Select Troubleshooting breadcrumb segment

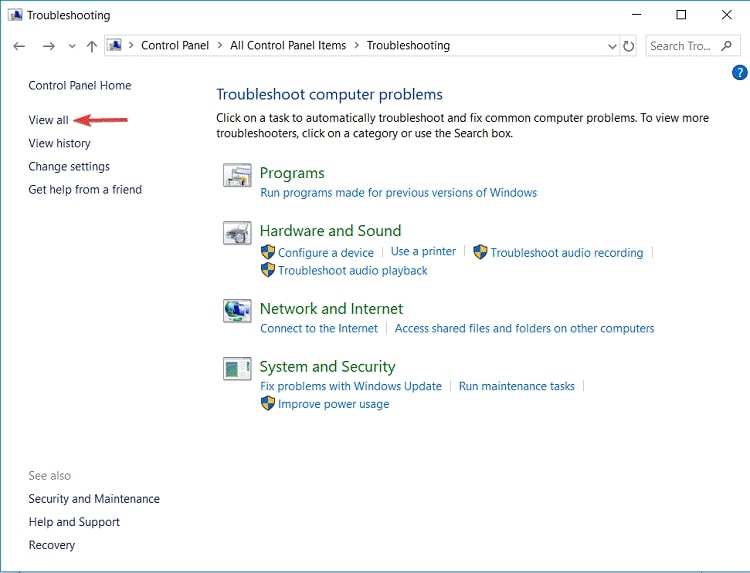408,45
